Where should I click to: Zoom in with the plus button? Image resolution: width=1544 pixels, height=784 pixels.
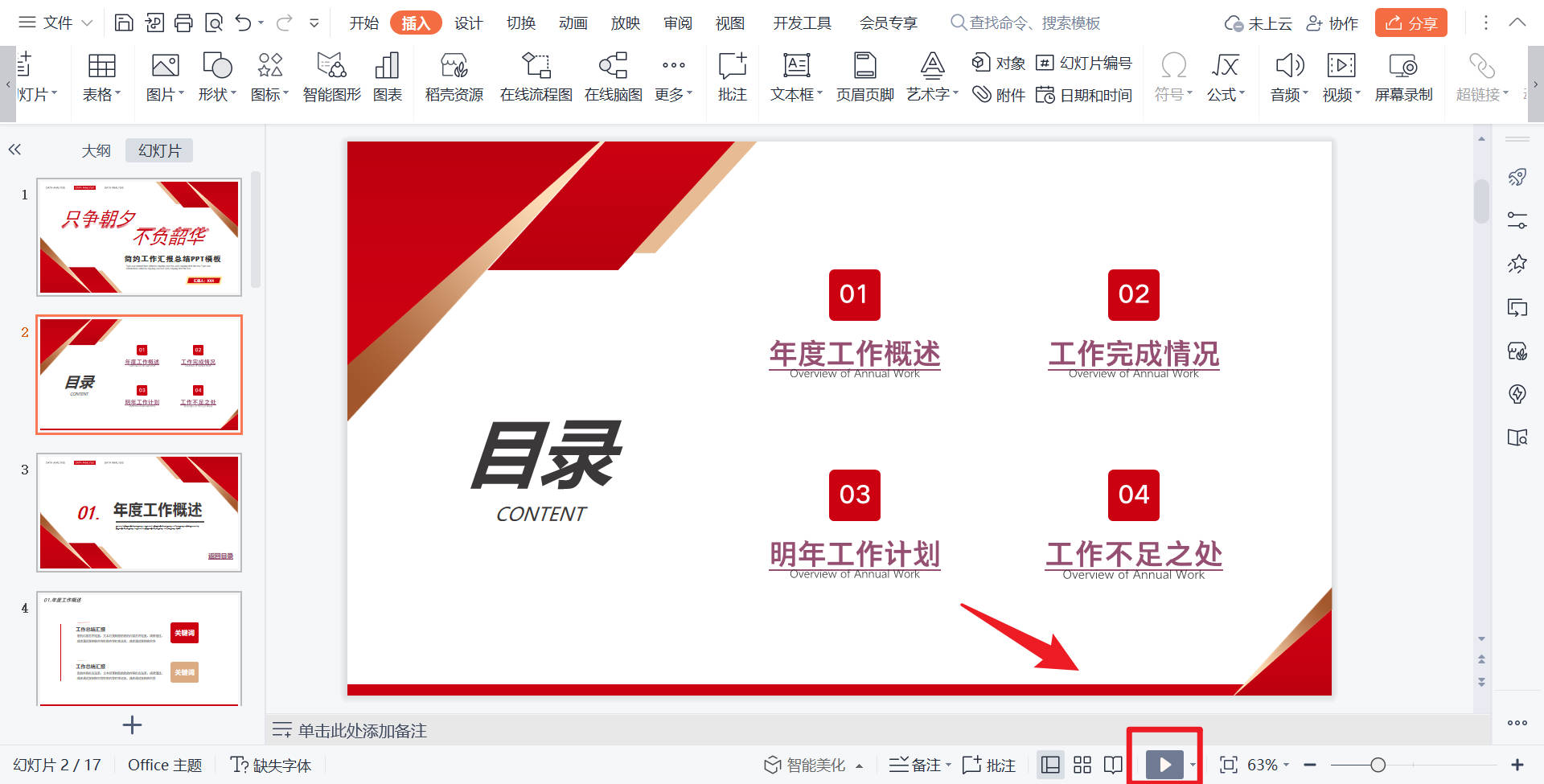[1517, 765]
